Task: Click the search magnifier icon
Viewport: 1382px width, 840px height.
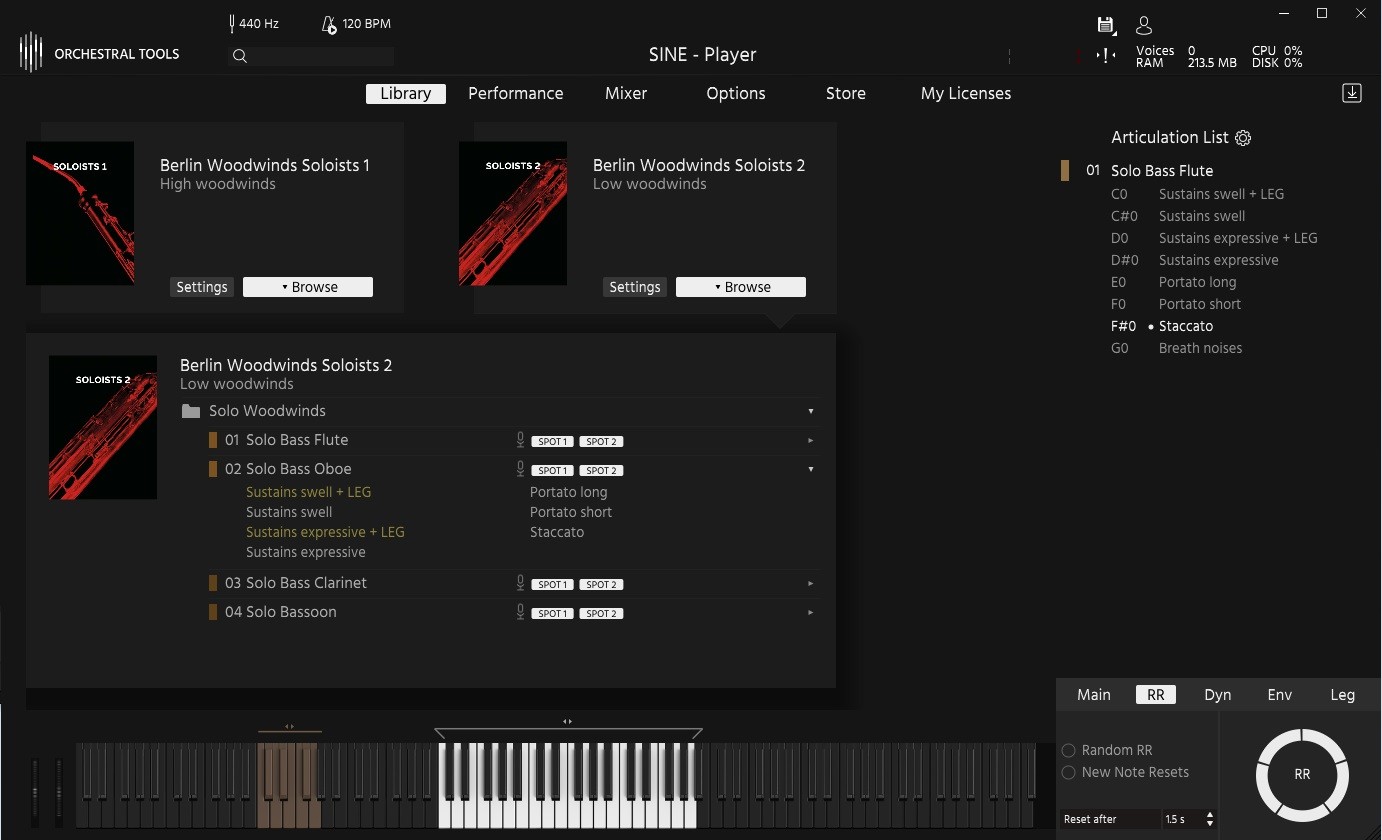Action: (240, 56)
